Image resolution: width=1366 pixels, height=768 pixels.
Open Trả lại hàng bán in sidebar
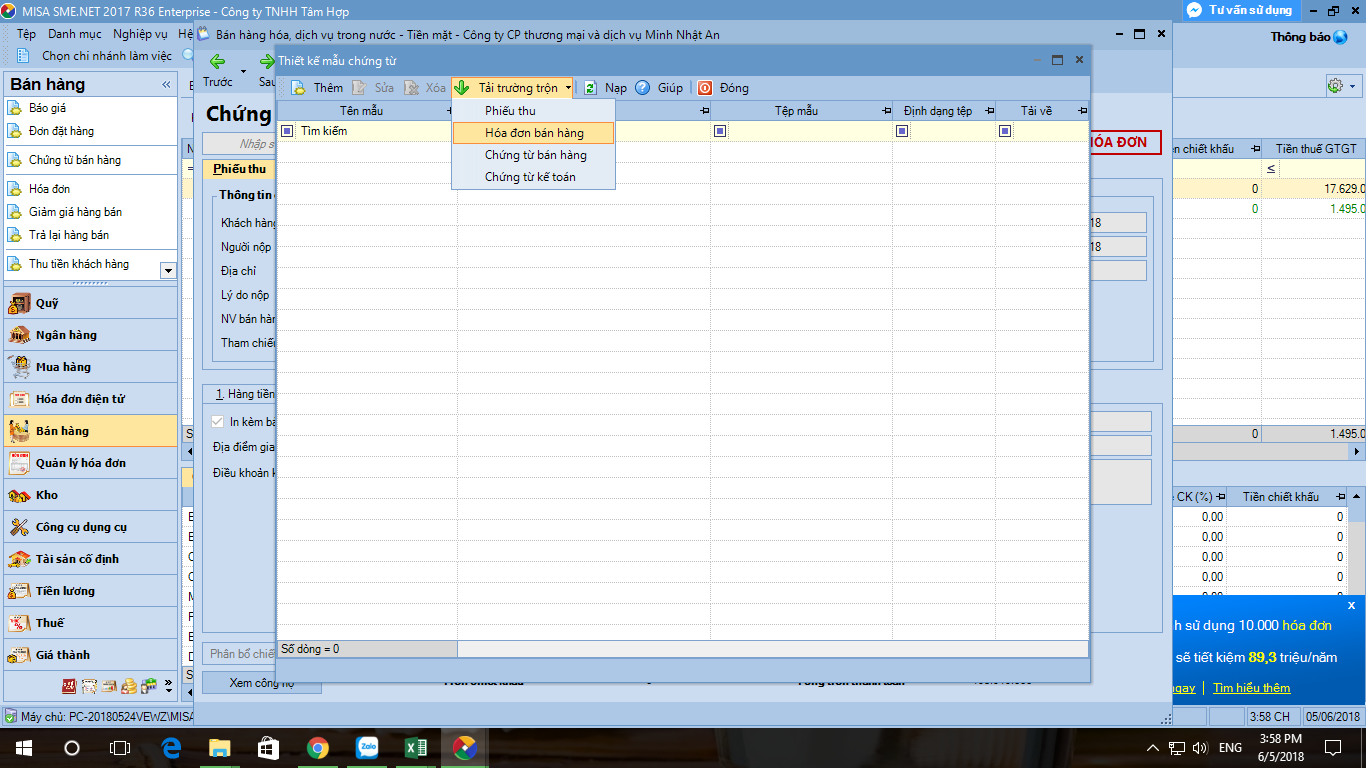69,235
